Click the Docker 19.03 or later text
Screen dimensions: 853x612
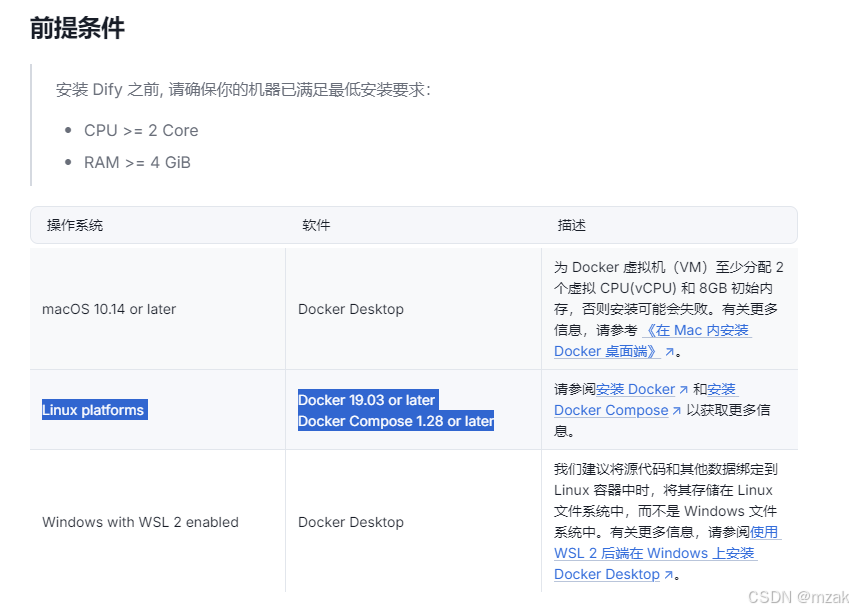(x=367, y=400)
